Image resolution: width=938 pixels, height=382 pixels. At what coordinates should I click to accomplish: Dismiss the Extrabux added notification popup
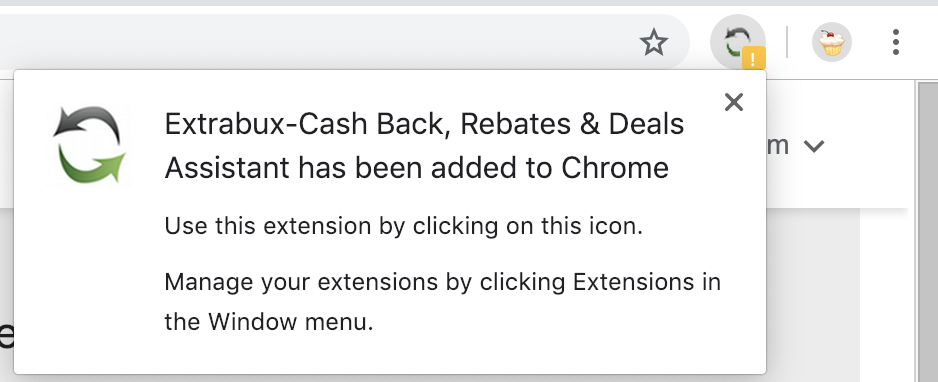pyautogui.click(x=733, y=102)
